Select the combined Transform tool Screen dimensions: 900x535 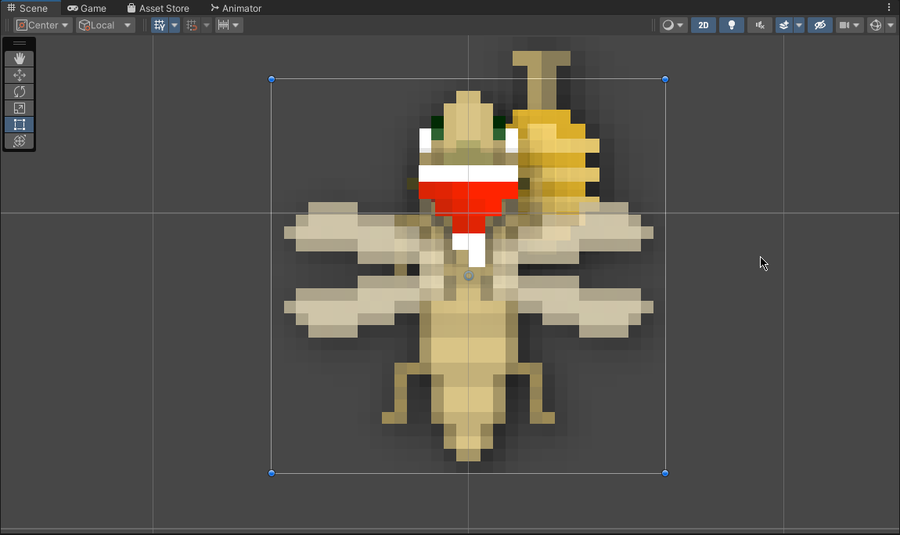[x=19, y=141]
